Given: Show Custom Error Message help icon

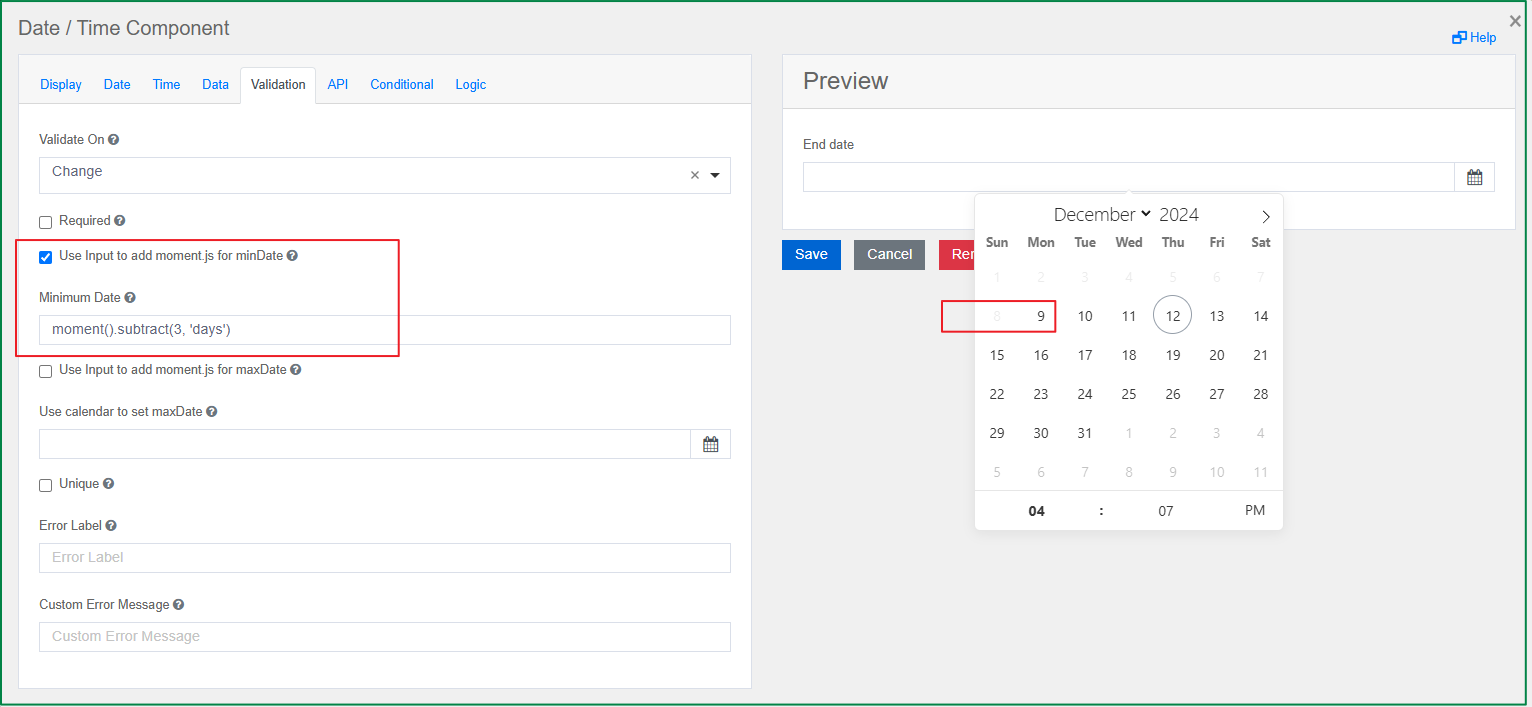Looking at the screenshot, I should (178, 605).
